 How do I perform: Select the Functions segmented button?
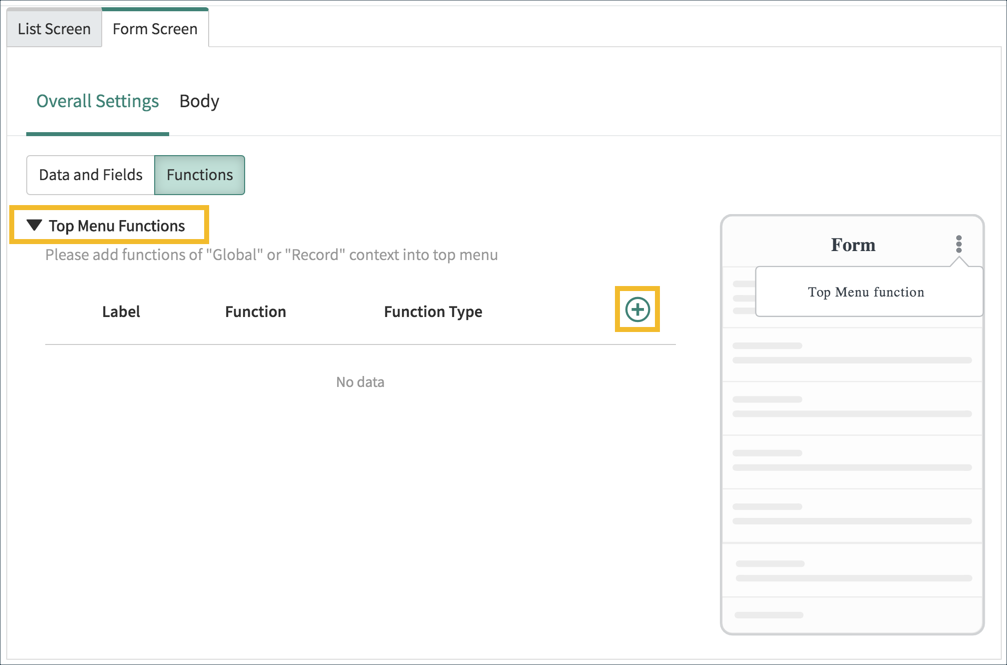pyautogui.click(x=199, y=175)
